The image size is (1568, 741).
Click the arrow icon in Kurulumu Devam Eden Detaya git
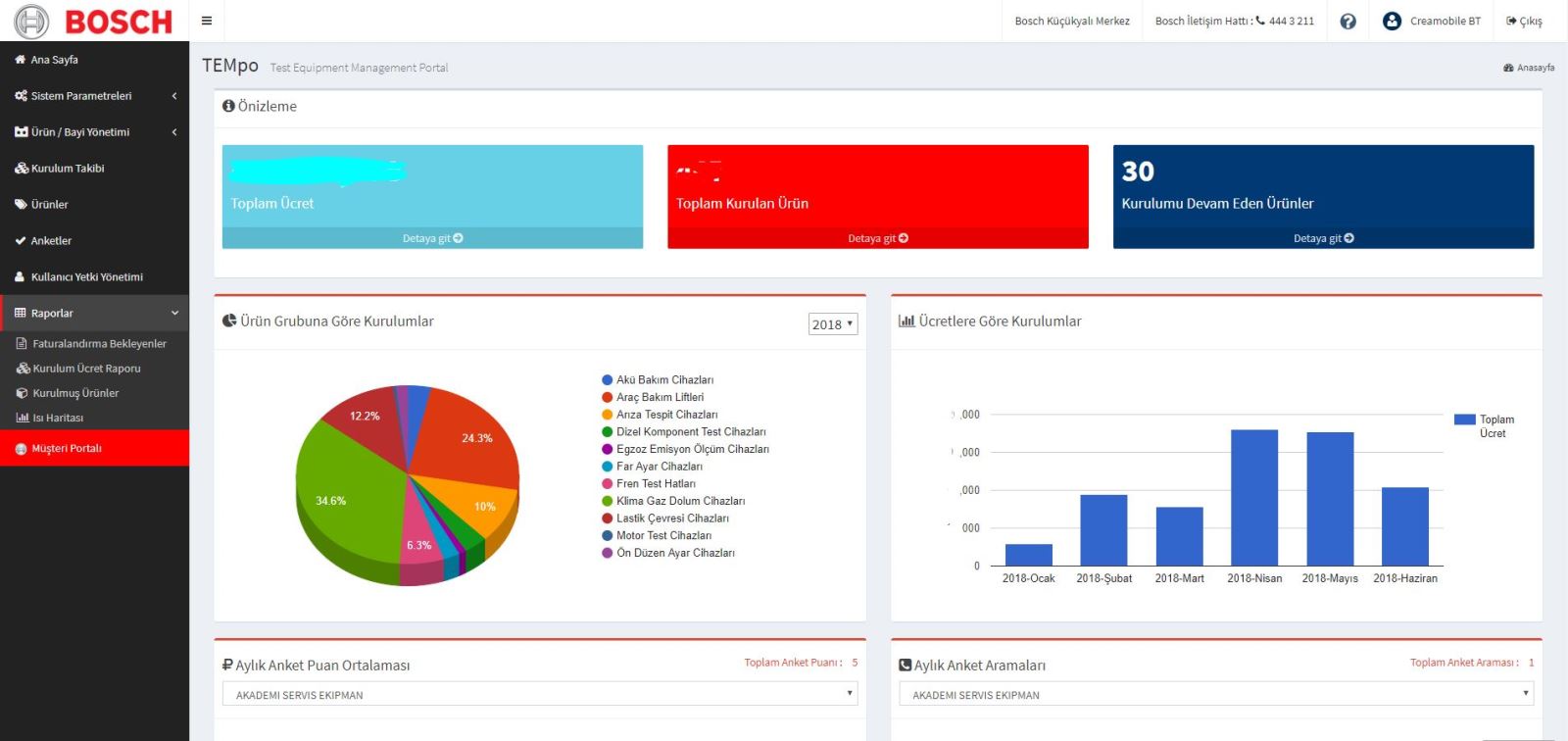coord(1348,238)
